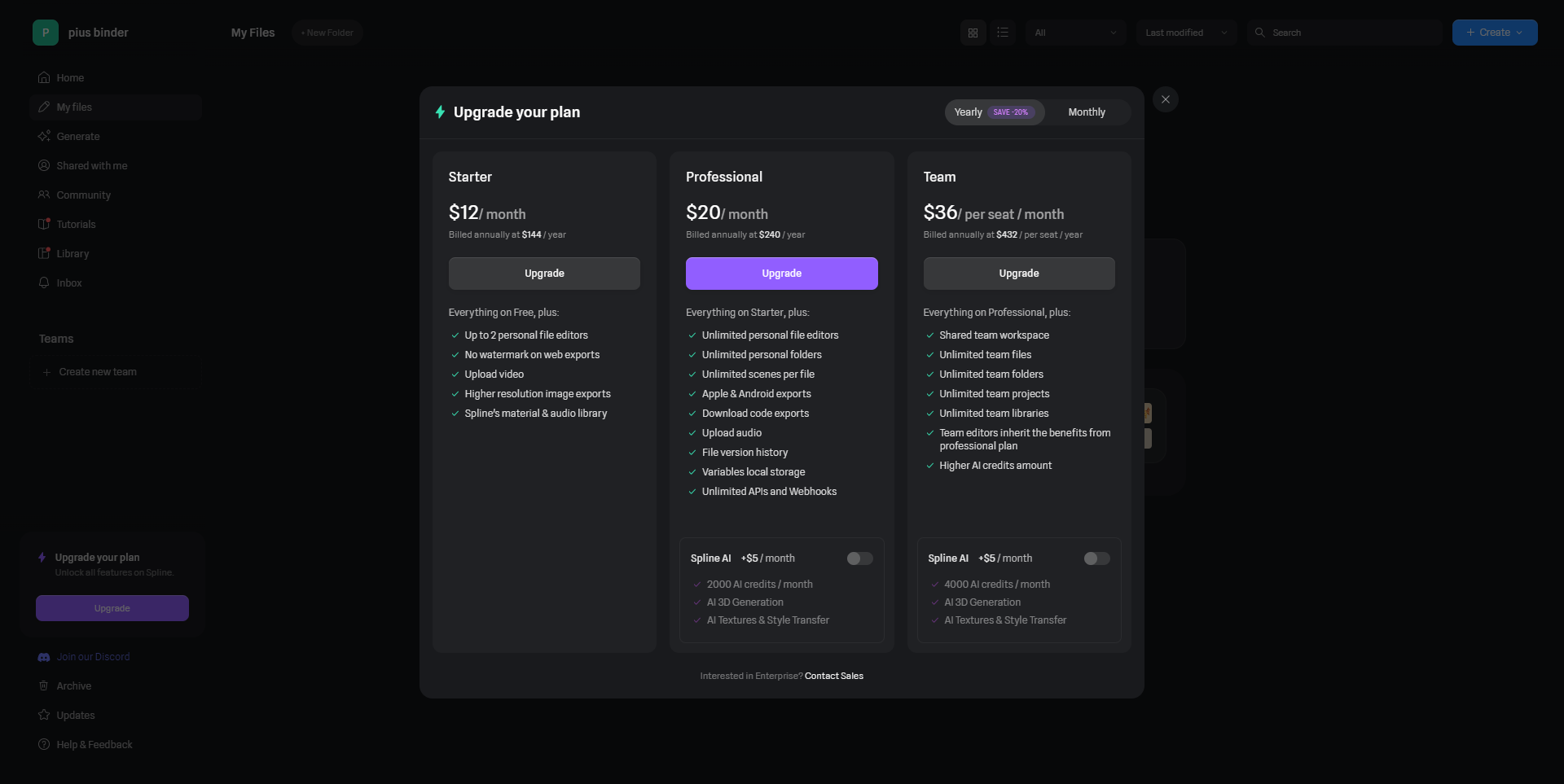This screenshot has width=1564, height=784.
Task: Switch to list view icon
Action: coord(1003,33)
